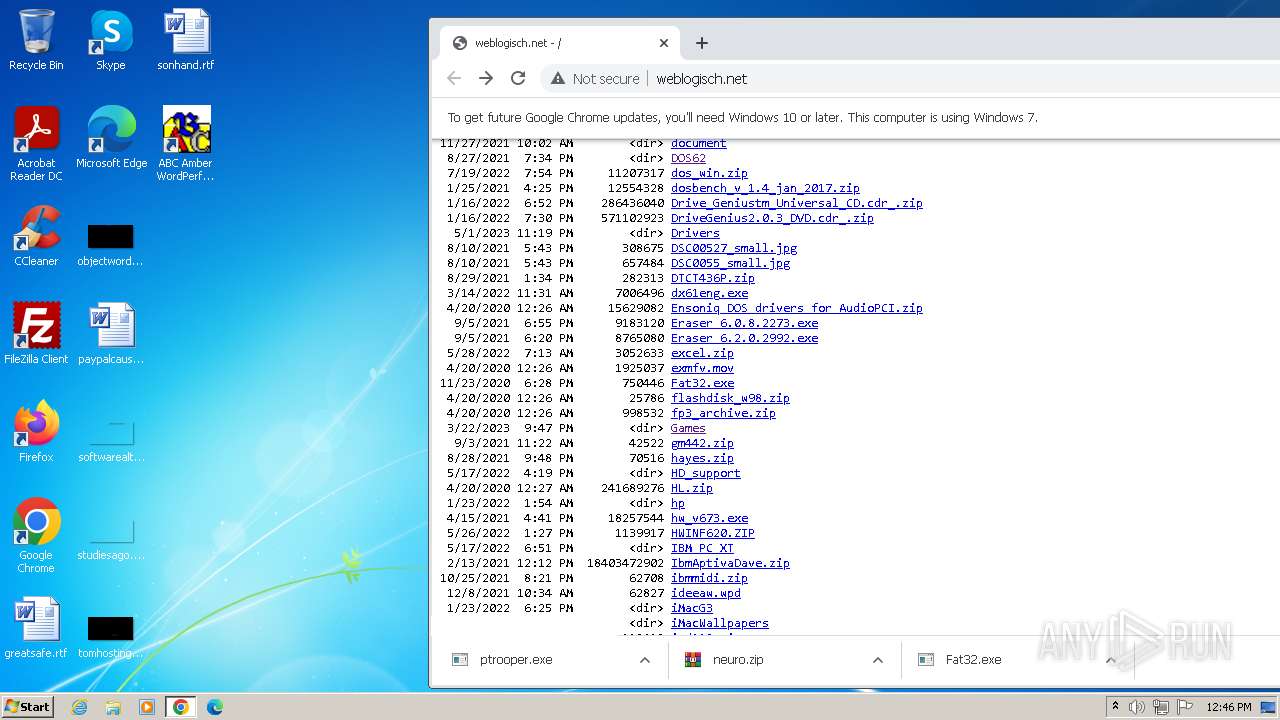Open exmfv.mov link
The image size is (1280, 720).
click(702, 368)
